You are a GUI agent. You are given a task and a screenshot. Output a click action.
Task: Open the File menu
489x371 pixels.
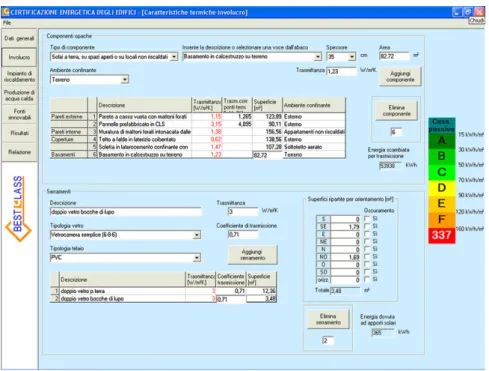point(7,23)
